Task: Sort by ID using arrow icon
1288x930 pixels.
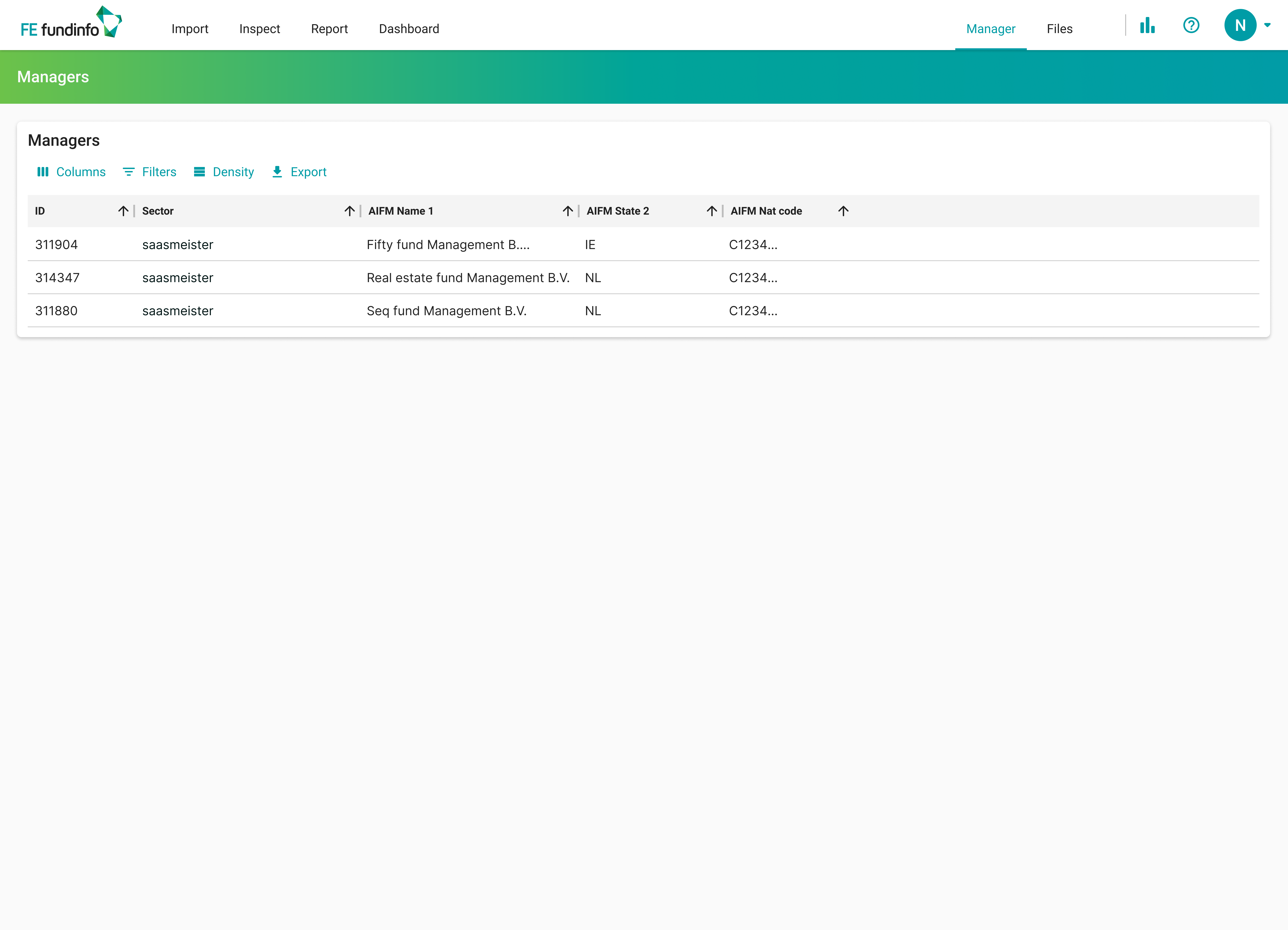Action: [123, 211]
